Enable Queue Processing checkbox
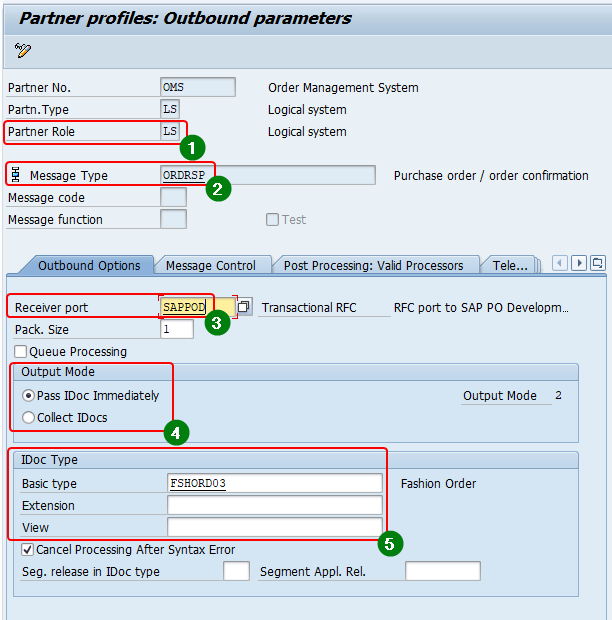The height and width of the screenshot is (620, 612). pos(20,351)
